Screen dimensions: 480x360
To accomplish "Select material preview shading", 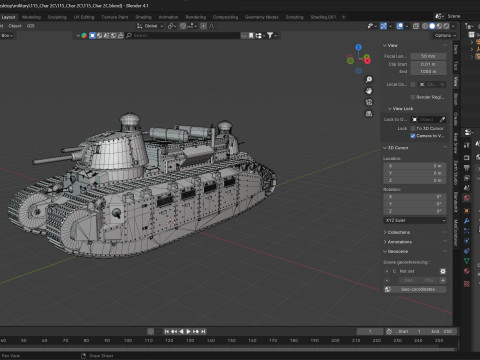I will [439, 26].
